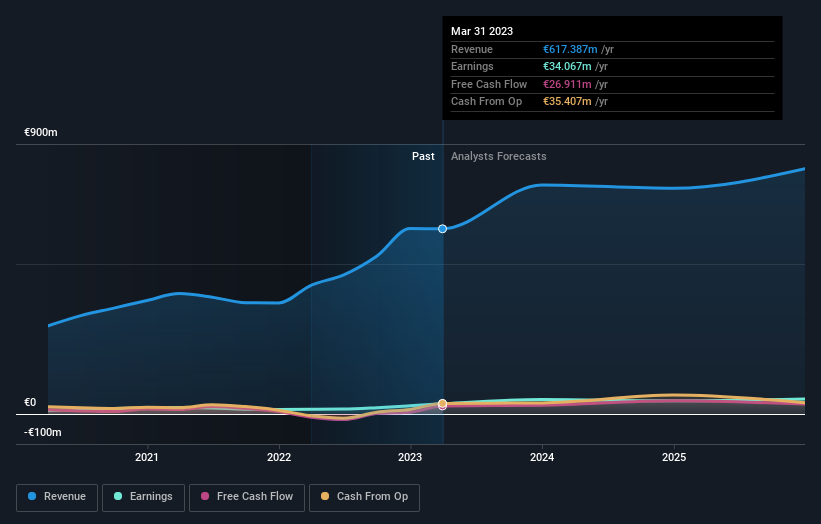Click the €900m y-axis label

click(41, 132)
